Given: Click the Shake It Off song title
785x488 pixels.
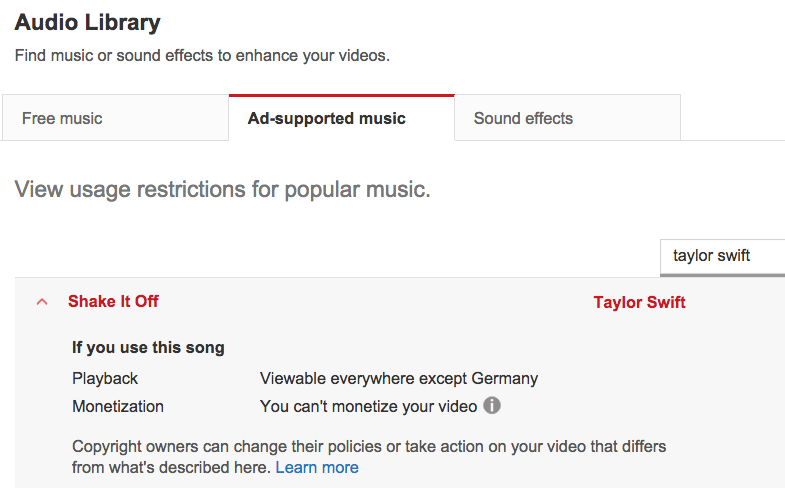Looking at the screenshot, I should (x=113, y=301).
